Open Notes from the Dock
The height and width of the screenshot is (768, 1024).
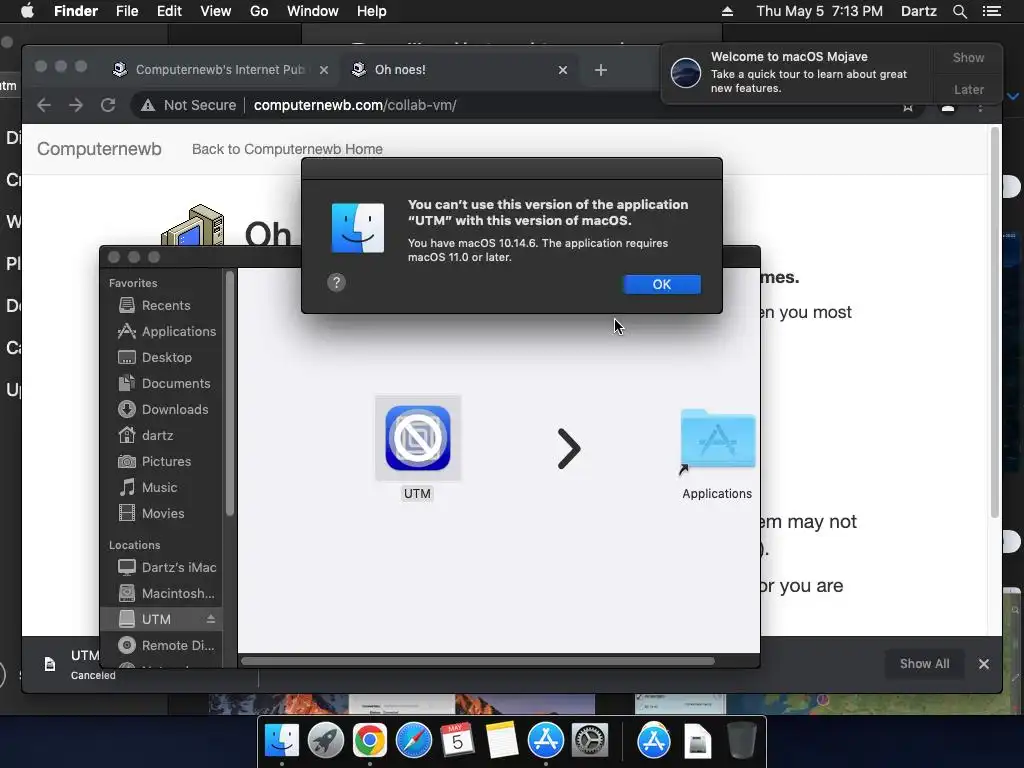[x=502, y=741]
